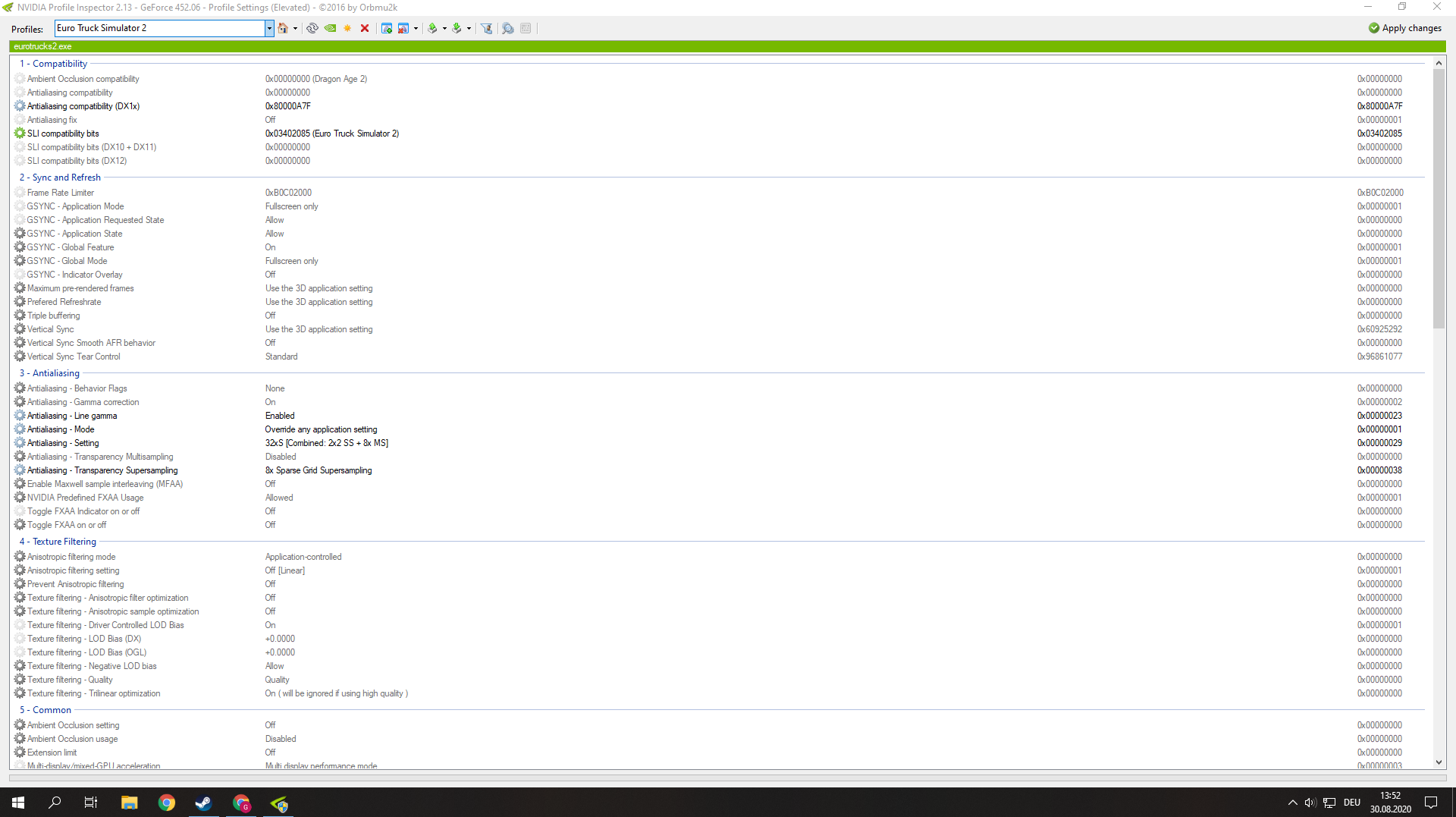The image size is (1456, 817).
Task: Open the notification center icon
Action: coord(1431,803)
